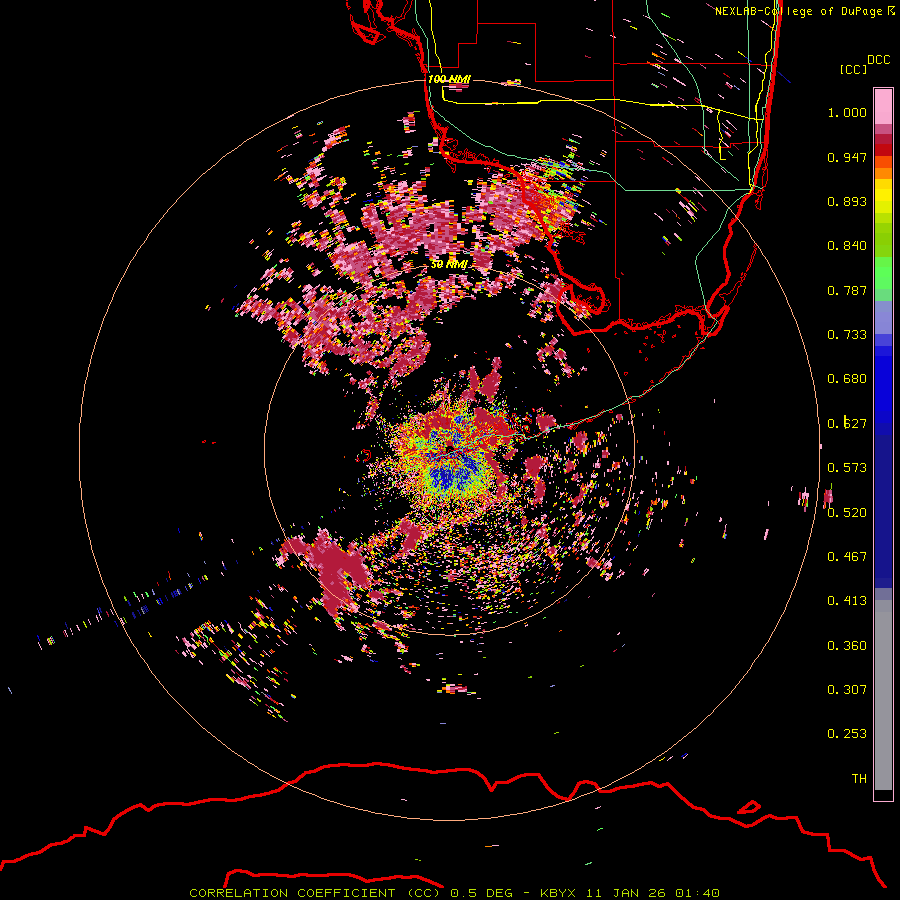Click the 0.787 scale value

(847, 290)
